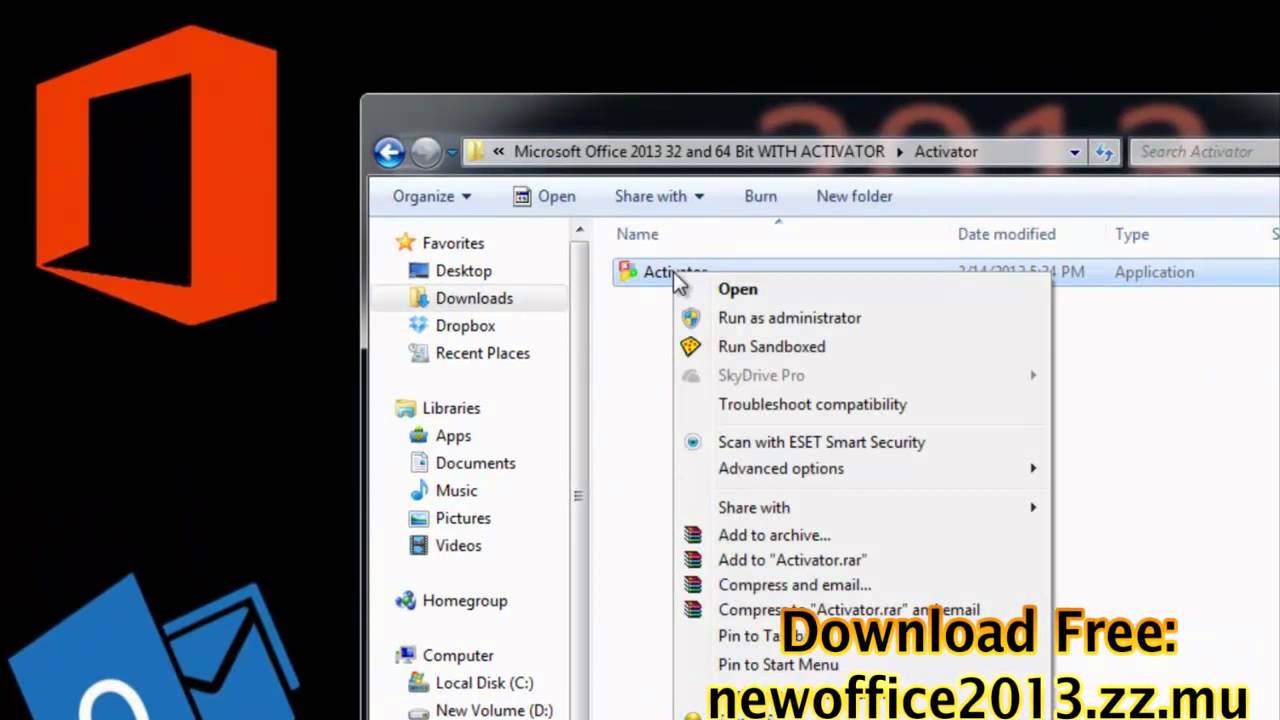Select Scan with ESET Smart Security
This screenshot has height=720, width=1280.
pyautogui.click(x=862, y=442)
